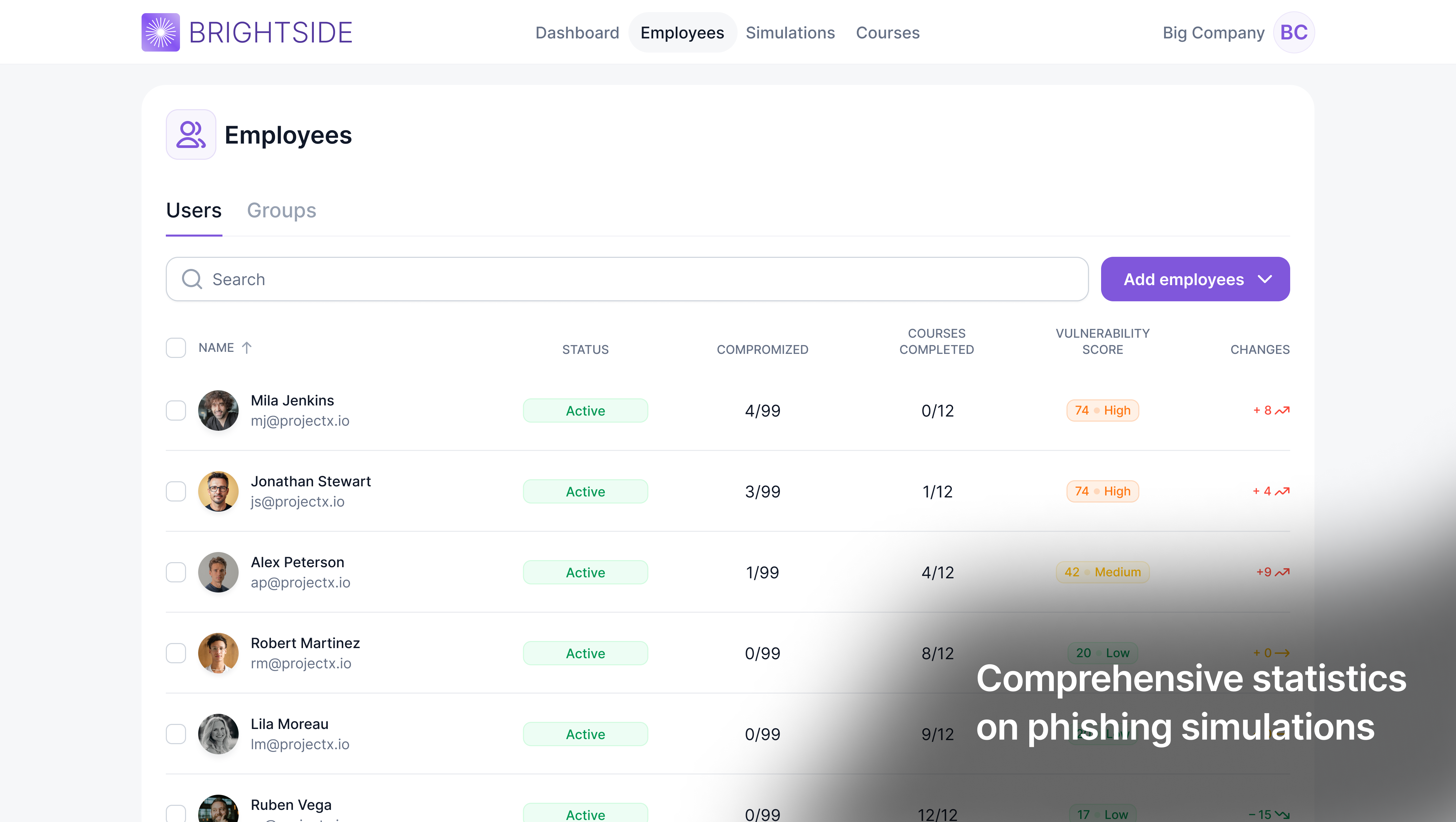
Task: Click Alex Peterson's profile photo
Action: click(x=218, y=572)
